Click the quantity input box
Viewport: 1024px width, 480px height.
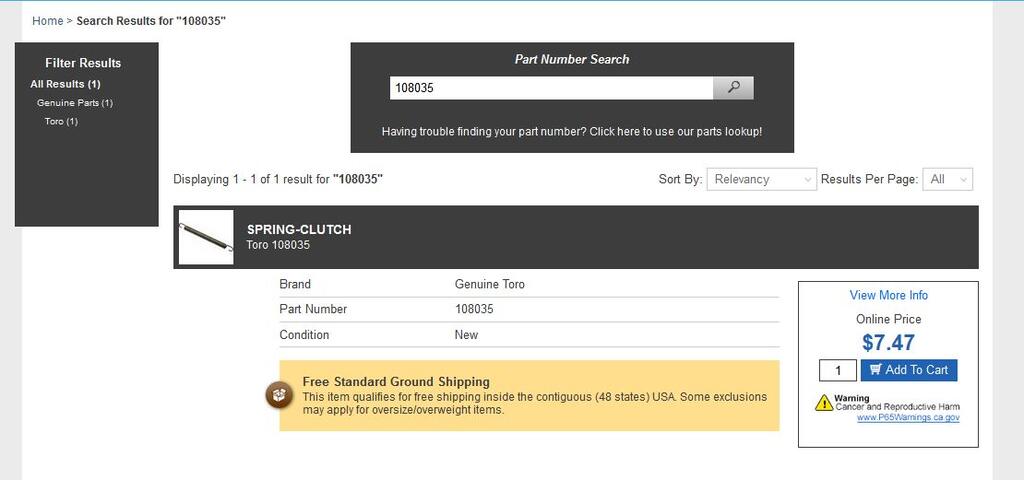click(838, 370)
